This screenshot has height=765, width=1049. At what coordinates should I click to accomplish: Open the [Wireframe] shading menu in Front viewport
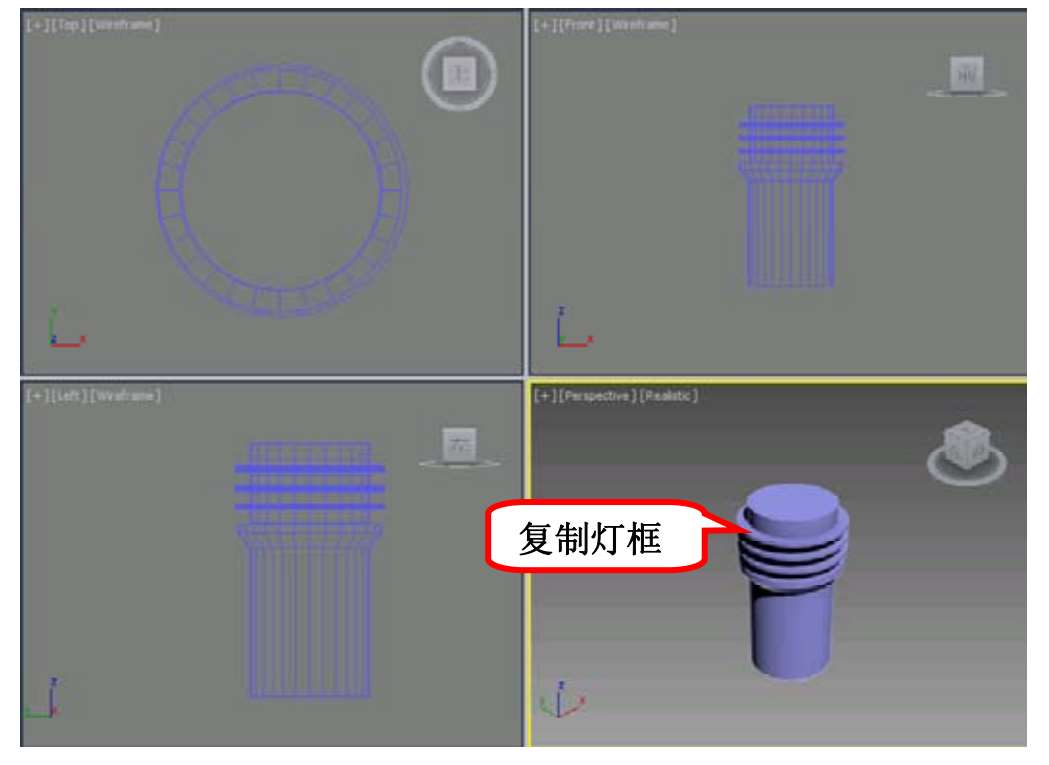pyautogui.click(x=642, y=24)
